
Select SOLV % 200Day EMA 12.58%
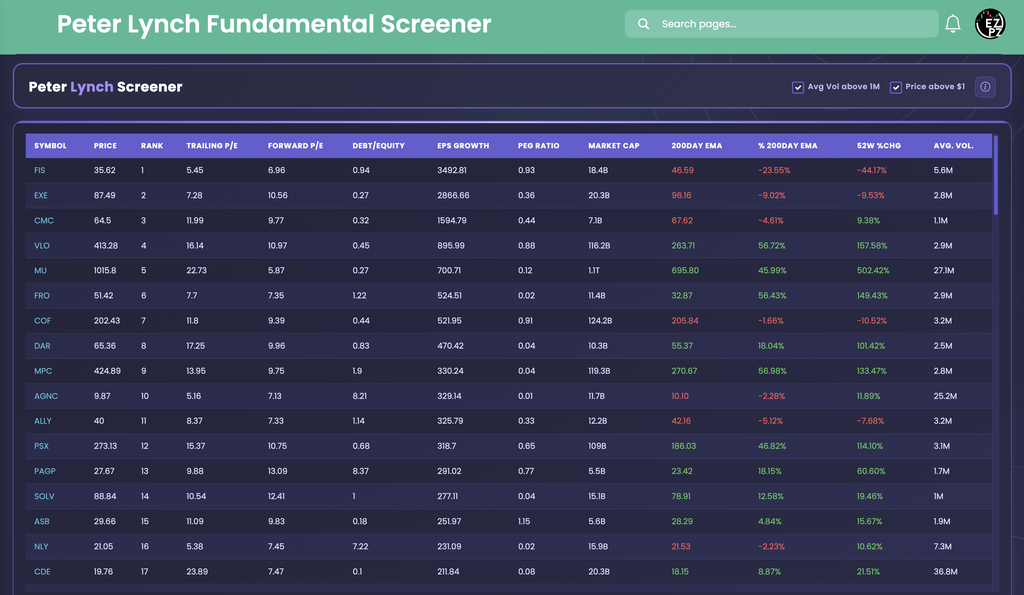771,496
